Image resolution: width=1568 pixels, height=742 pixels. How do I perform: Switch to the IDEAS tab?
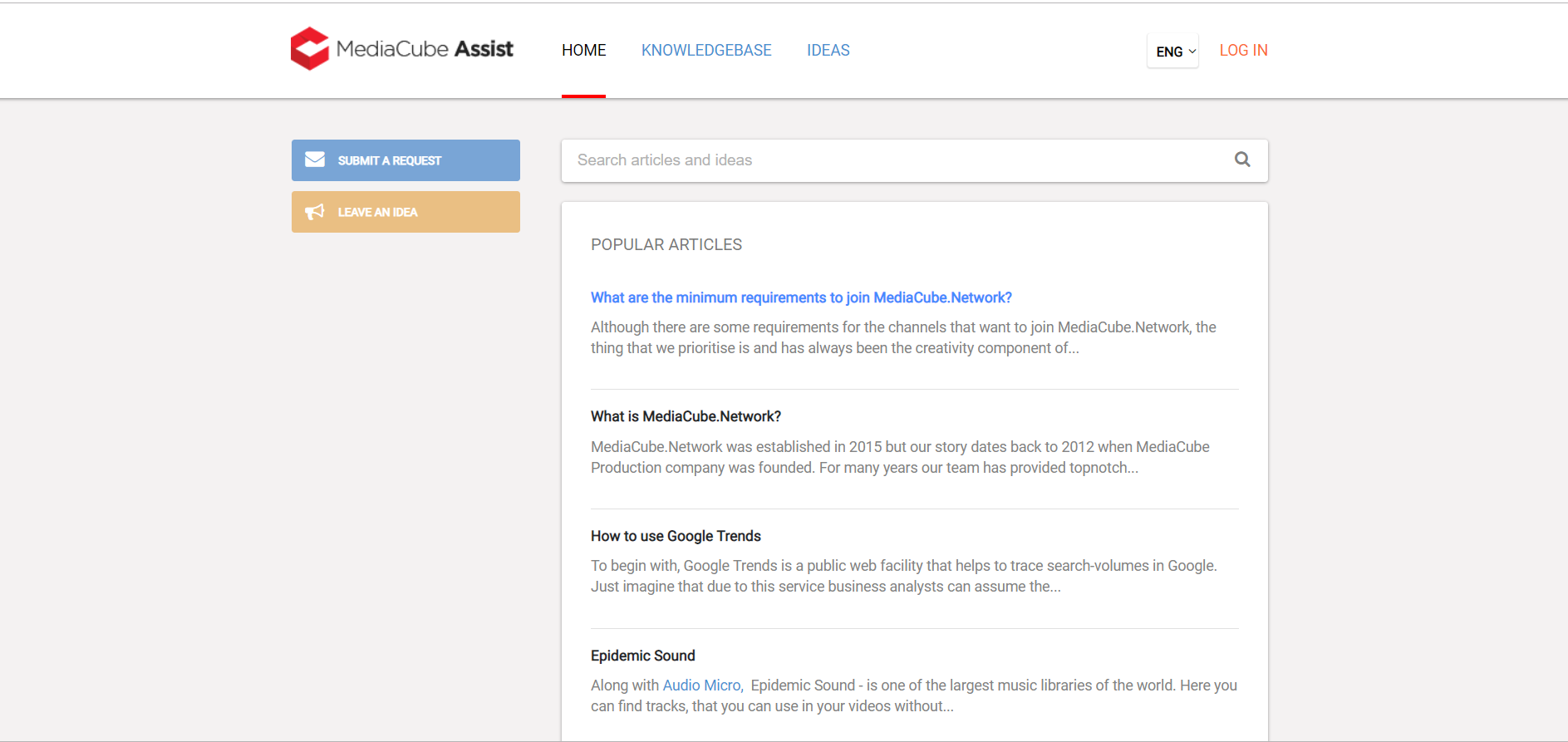click(828, 50)
